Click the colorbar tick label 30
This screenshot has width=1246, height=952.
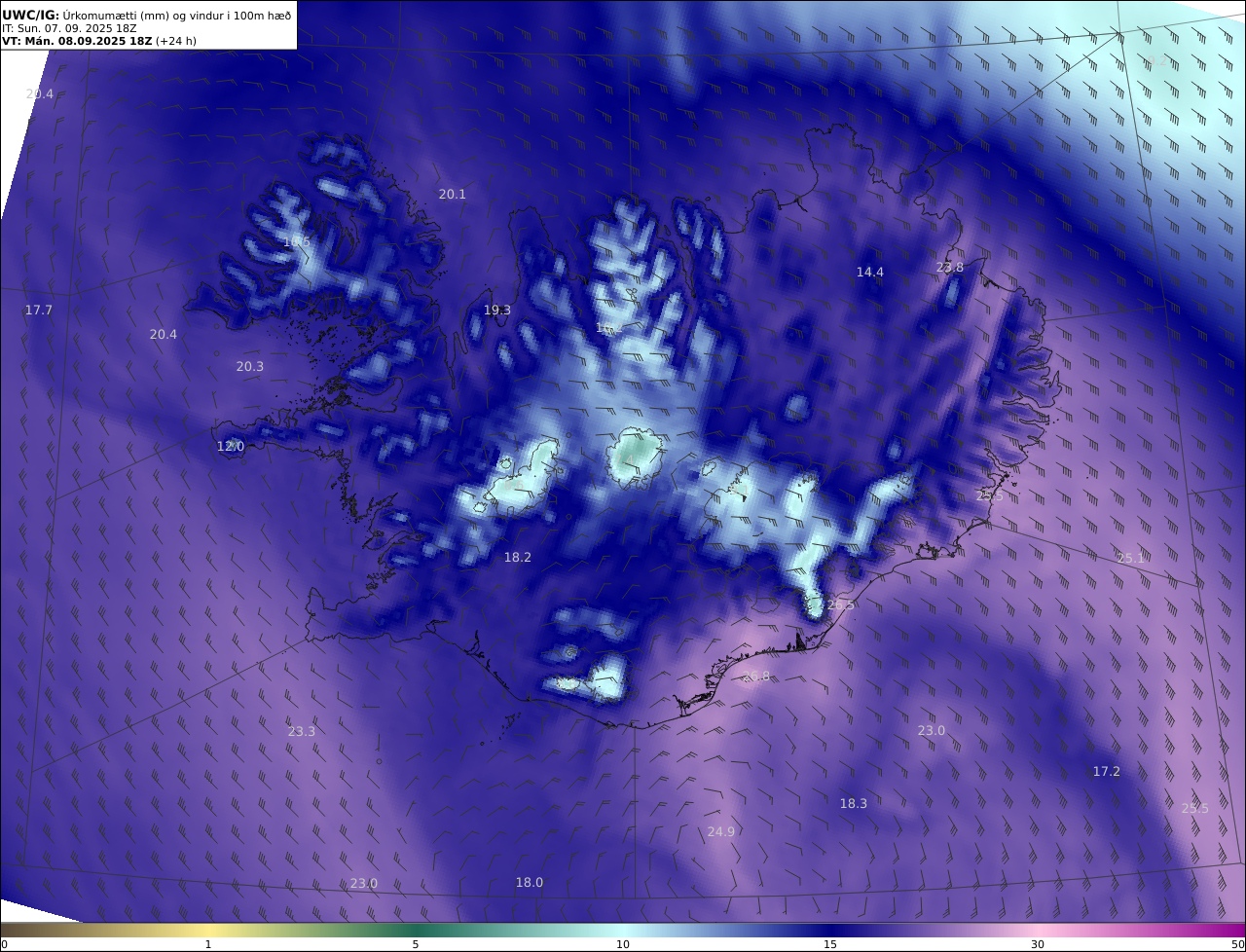(x=1038, y=945)
